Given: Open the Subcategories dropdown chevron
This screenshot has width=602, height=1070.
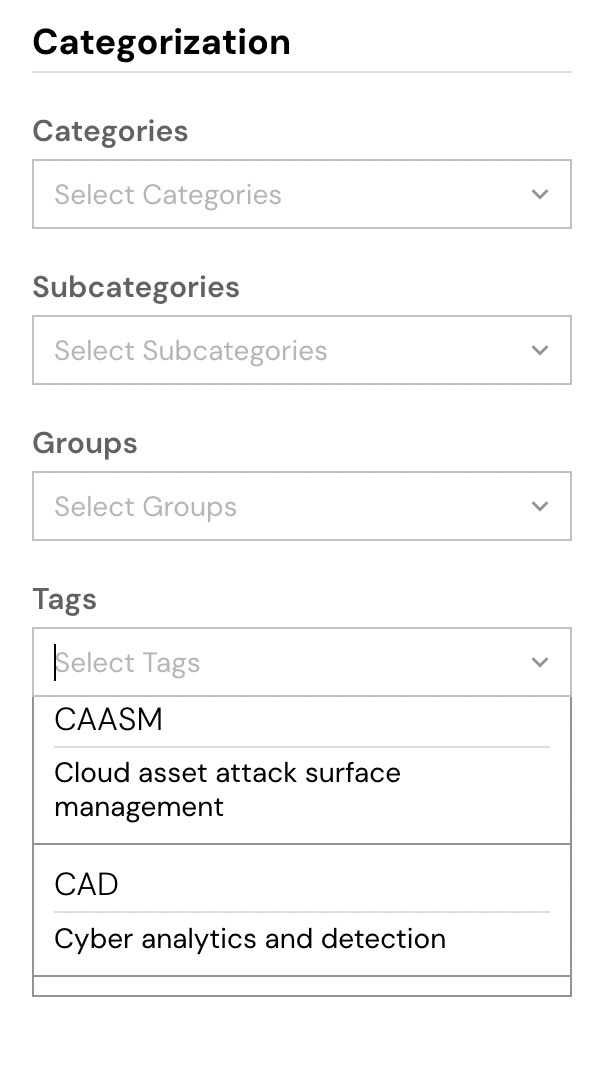Looking at the screenshot, I should pyautogui.click(x=540, y=350).
